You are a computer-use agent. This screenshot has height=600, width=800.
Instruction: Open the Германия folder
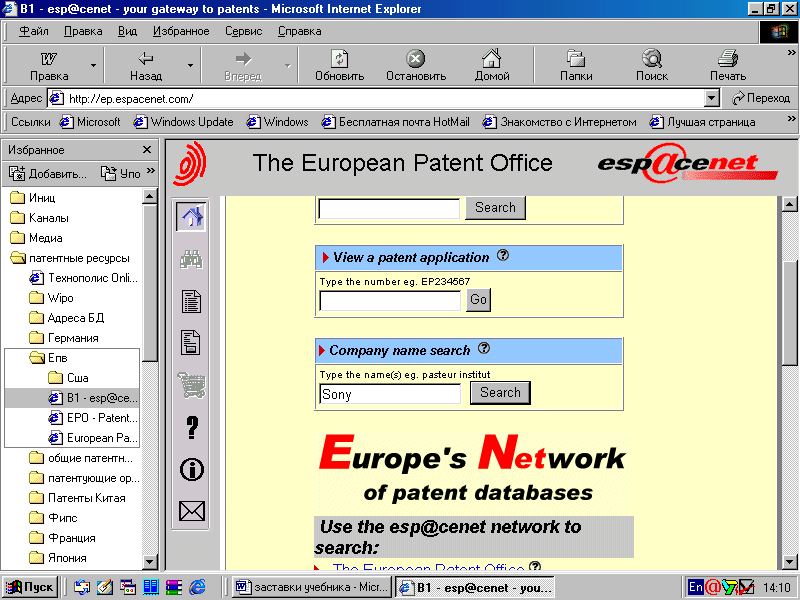[64, 338]
